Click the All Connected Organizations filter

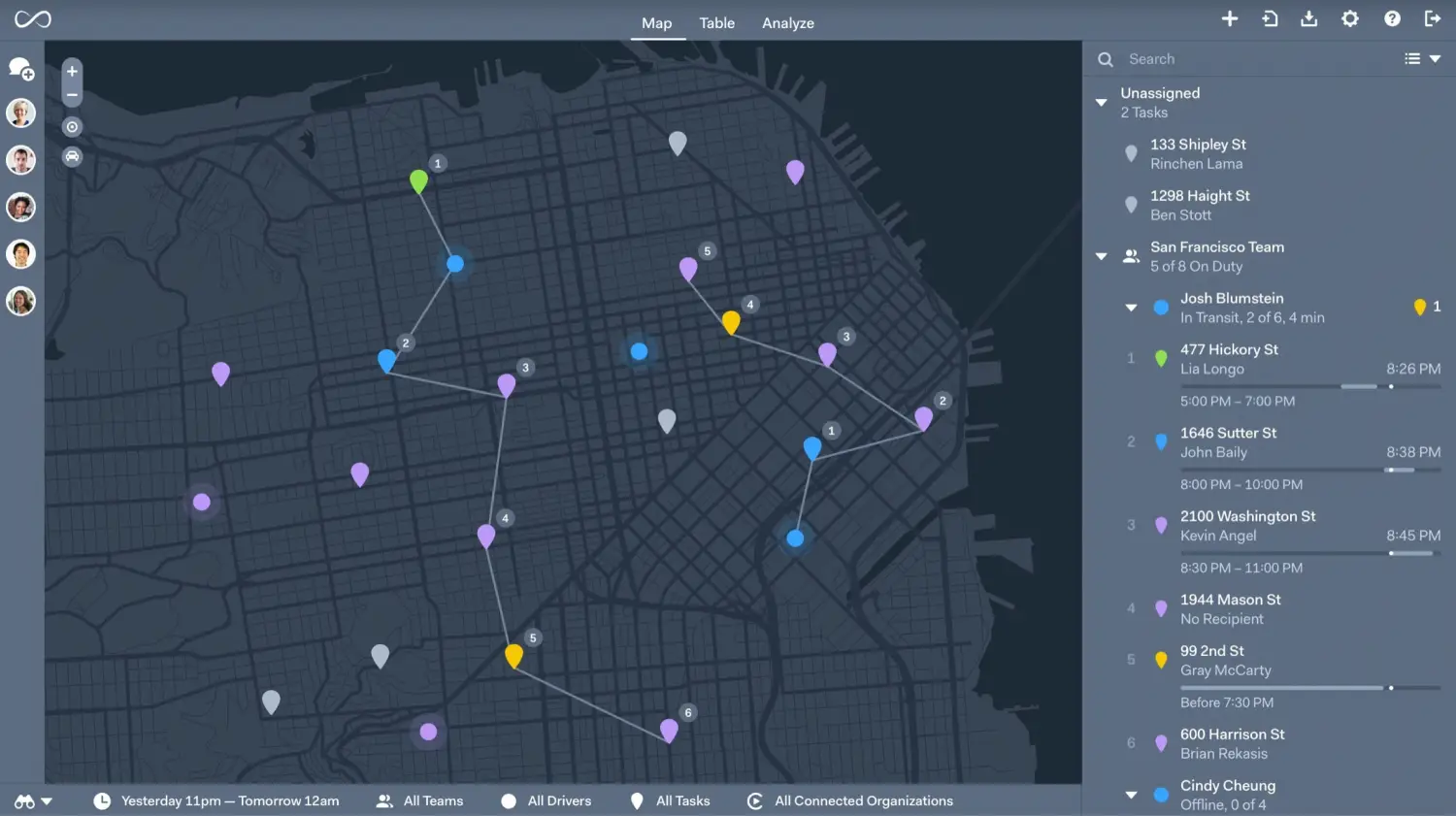(850, 800)
